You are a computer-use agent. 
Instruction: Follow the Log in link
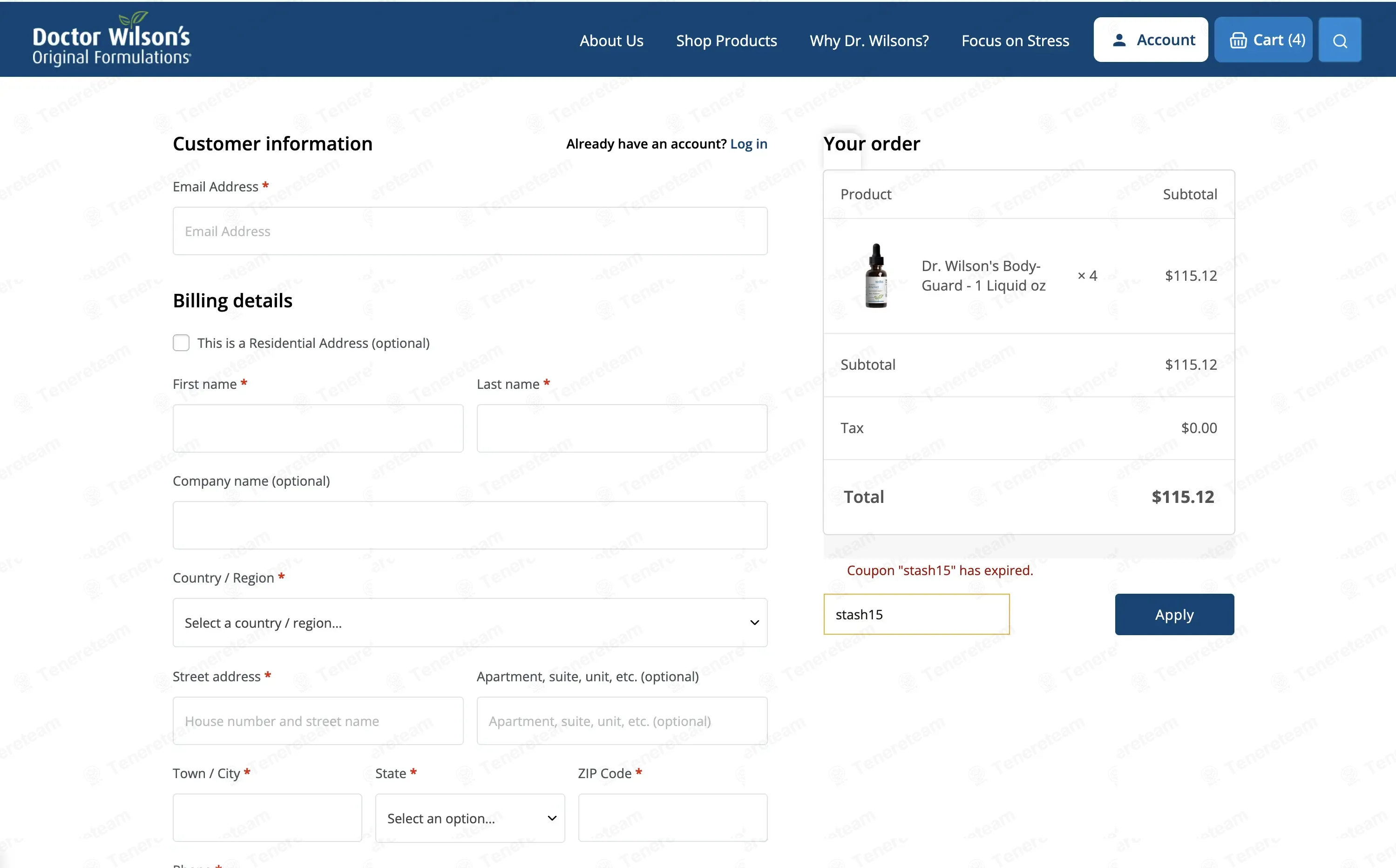pyautogui.click(x=748, y=143)
